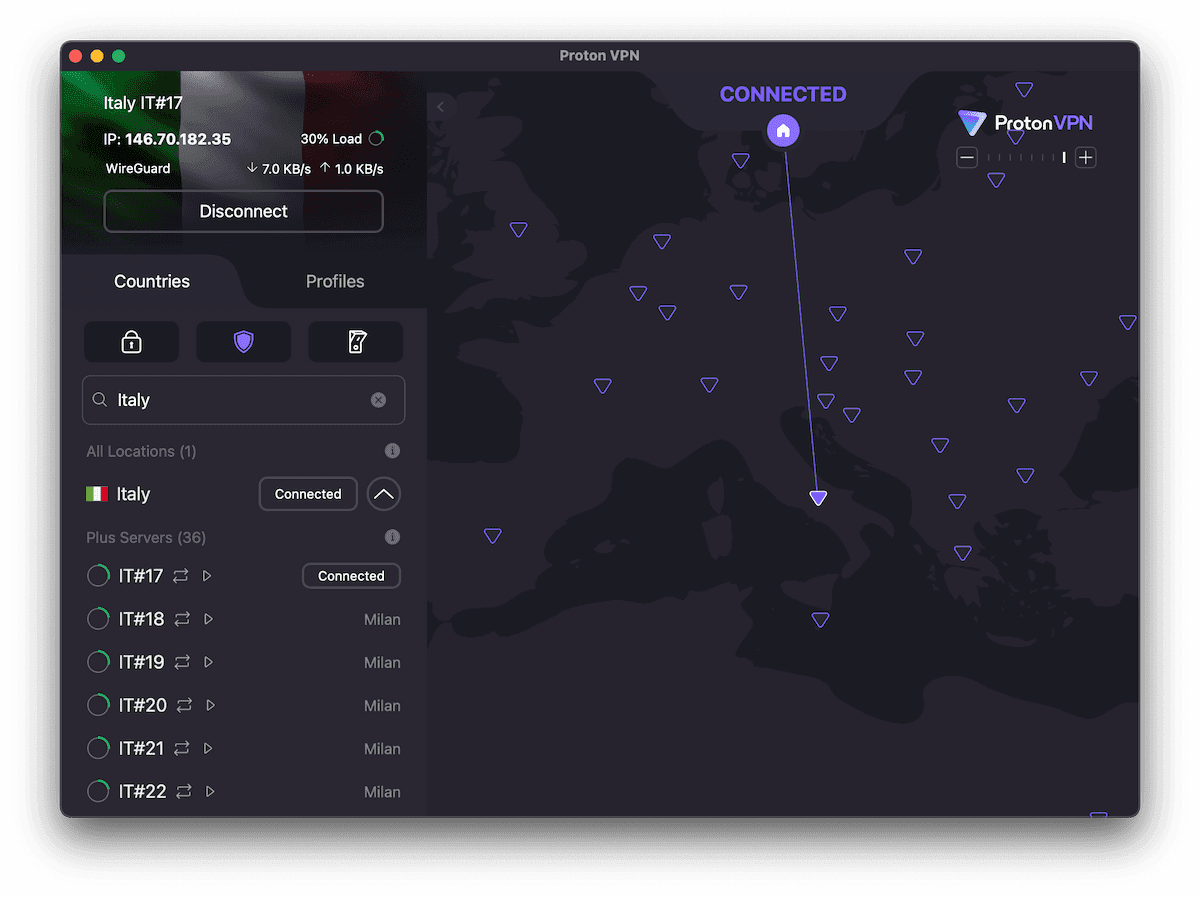1200x897 pixels.
Task: Click IT#19 streaming play icon
Action: click(x=209, y=662)
